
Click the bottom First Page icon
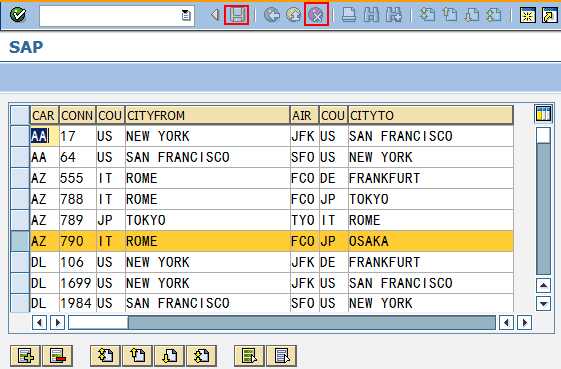click(x=105, y=356)
